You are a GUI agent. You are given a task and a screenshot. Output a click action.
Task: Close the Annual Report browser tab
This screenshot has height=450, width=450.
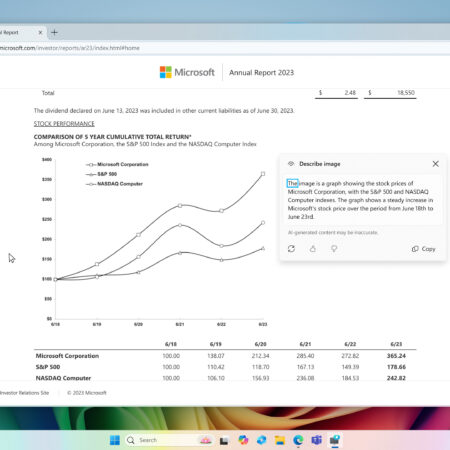pyautogui.click(x=40, y=32)
